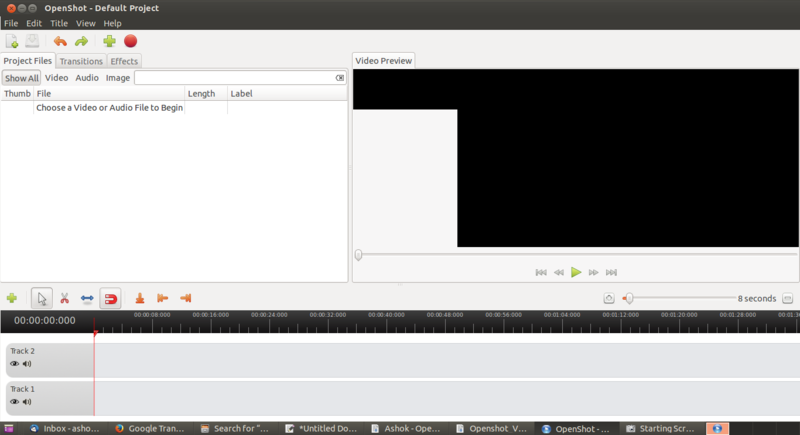Toggle the red magnet snapping tool
This screenshot has width=800, height=435.
coord(111,299)
